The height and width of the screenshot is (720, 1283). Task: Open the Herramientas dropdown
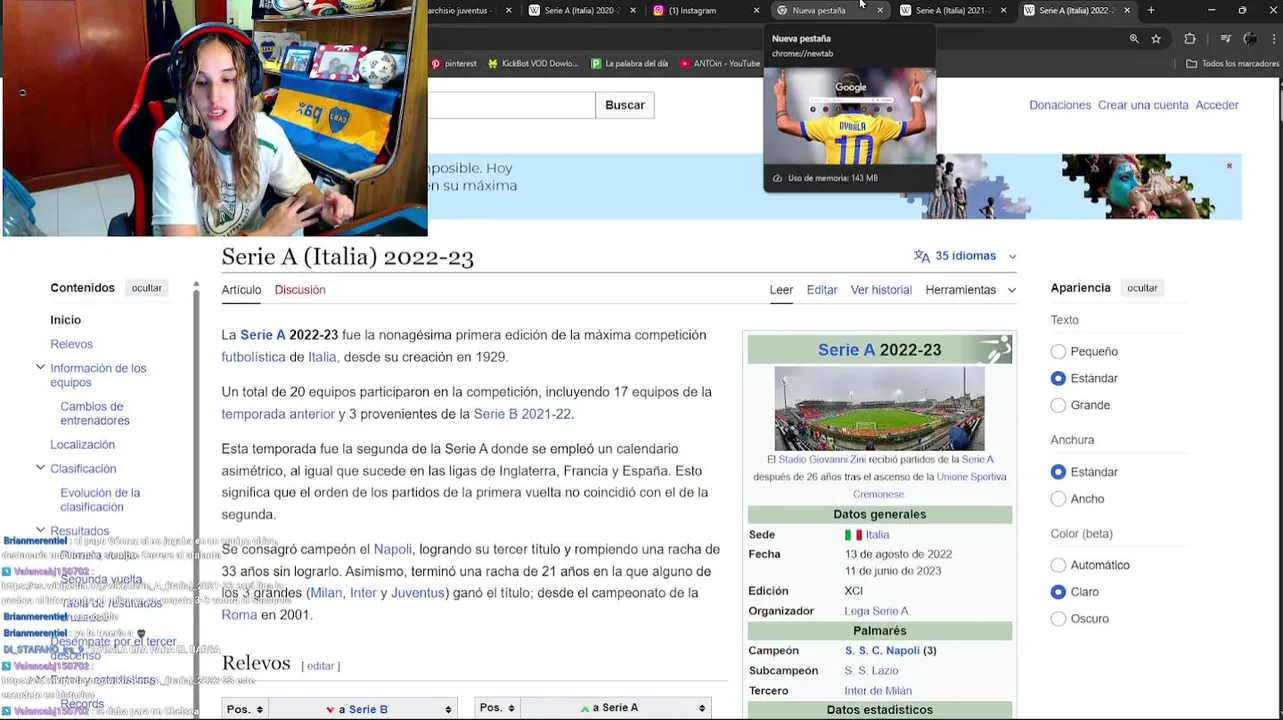point(970,290)
